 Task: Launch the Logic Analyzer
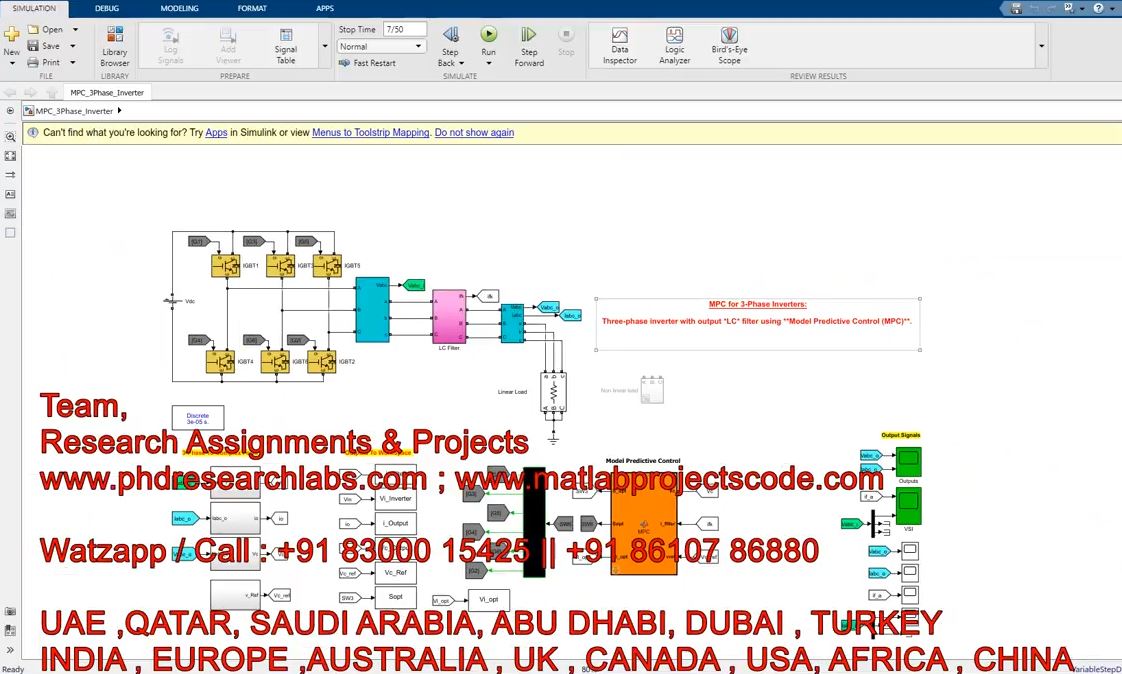tap(674, 46)
